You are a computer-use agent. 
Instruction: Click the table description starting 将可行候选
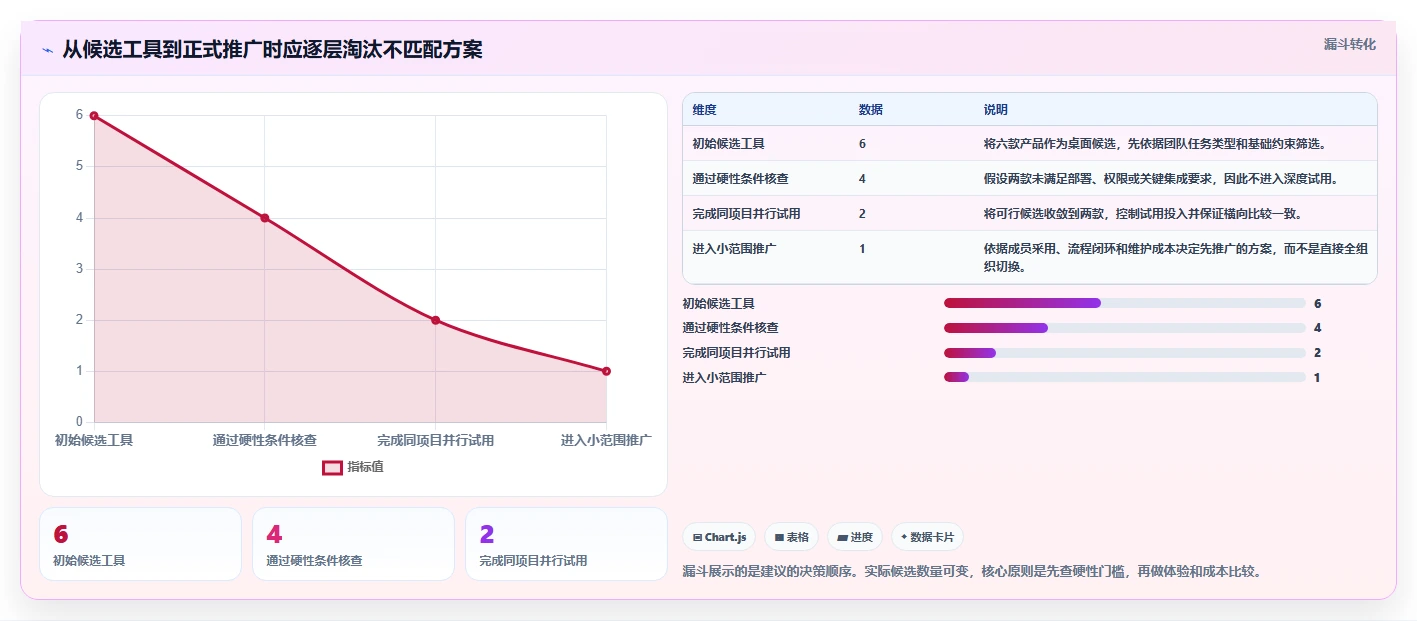click(x=1142, y=214)
